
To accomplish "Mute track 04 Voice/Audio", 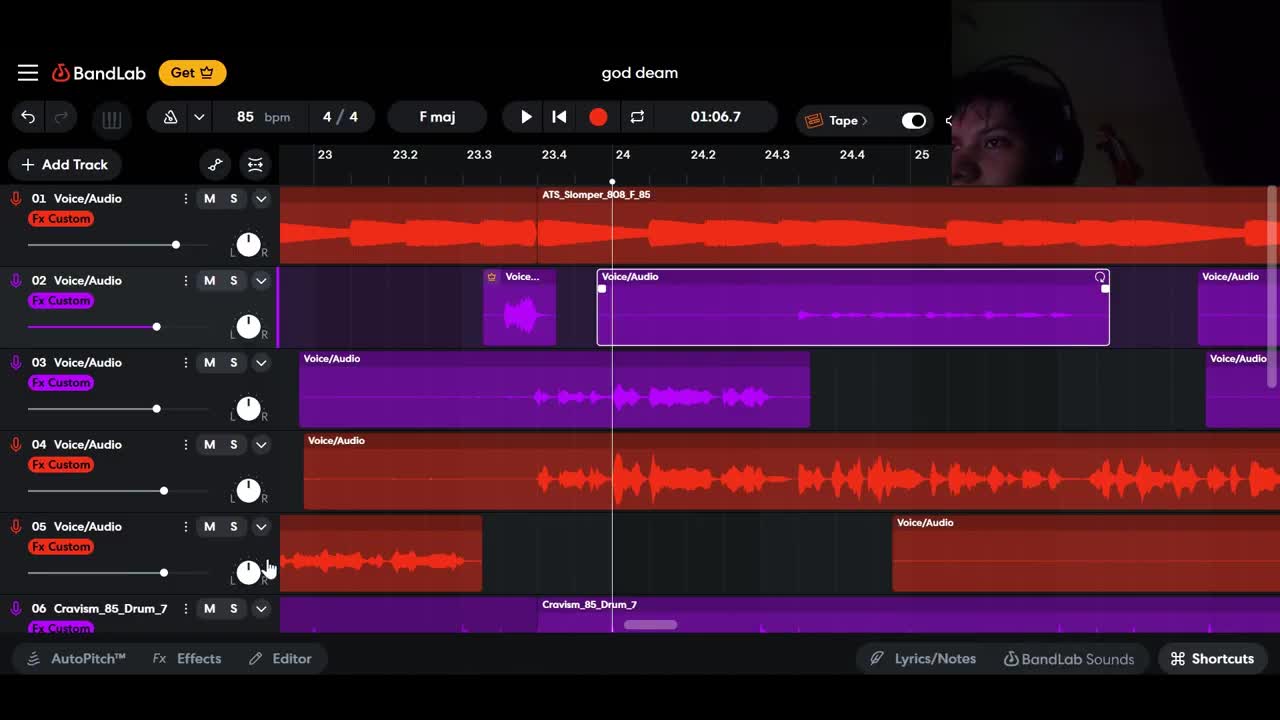I will pos(209,445).
